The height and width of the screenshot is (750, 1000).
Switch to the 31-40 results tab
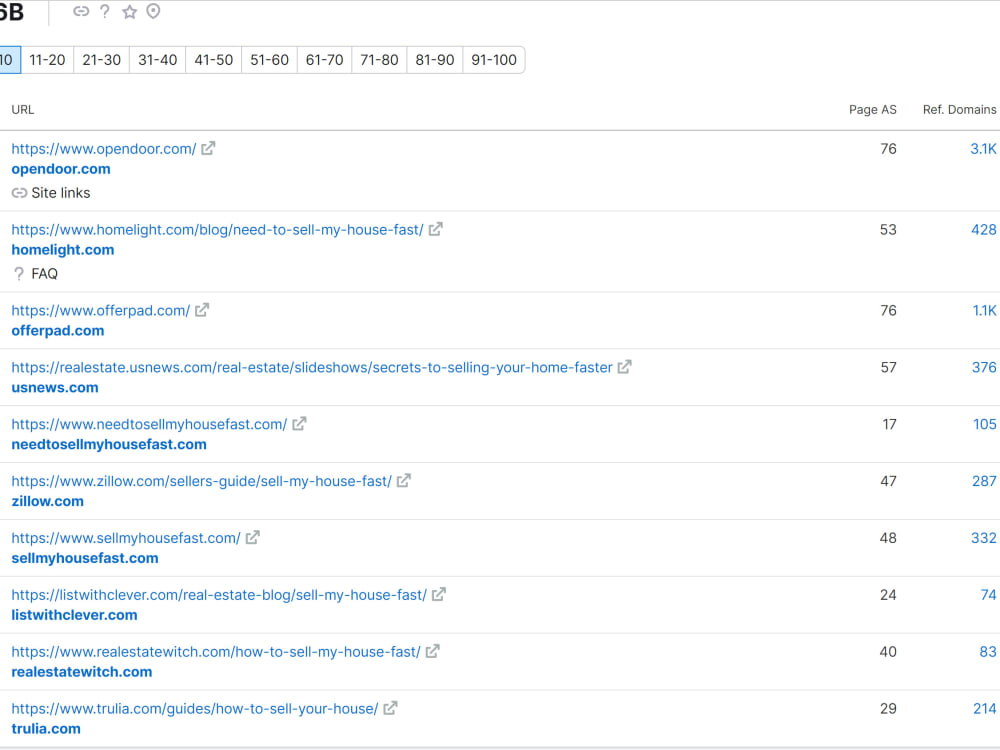(158, 60)
